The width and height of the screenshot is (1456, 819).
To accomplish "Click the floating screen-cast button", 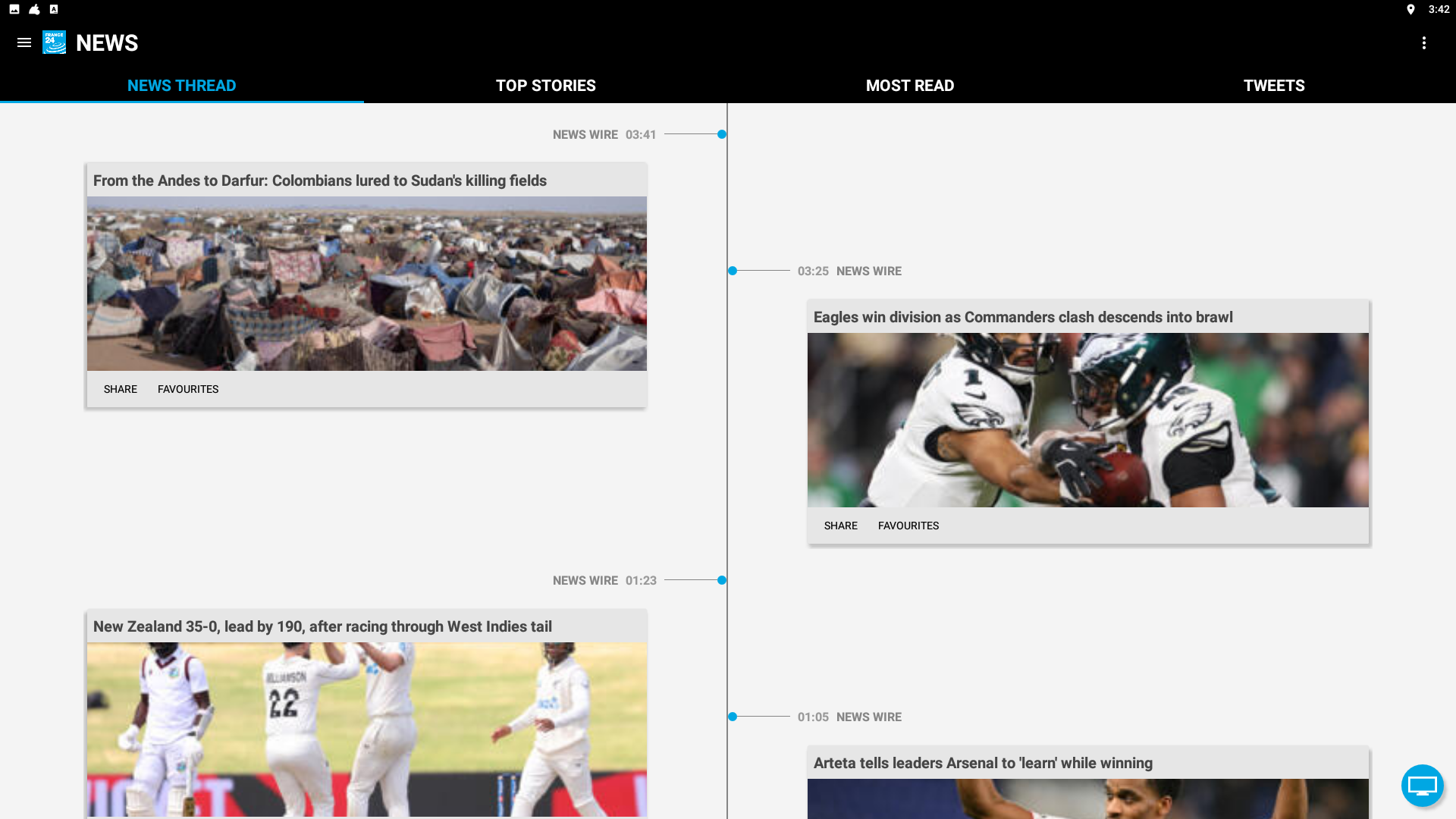I will point(1422,786).
